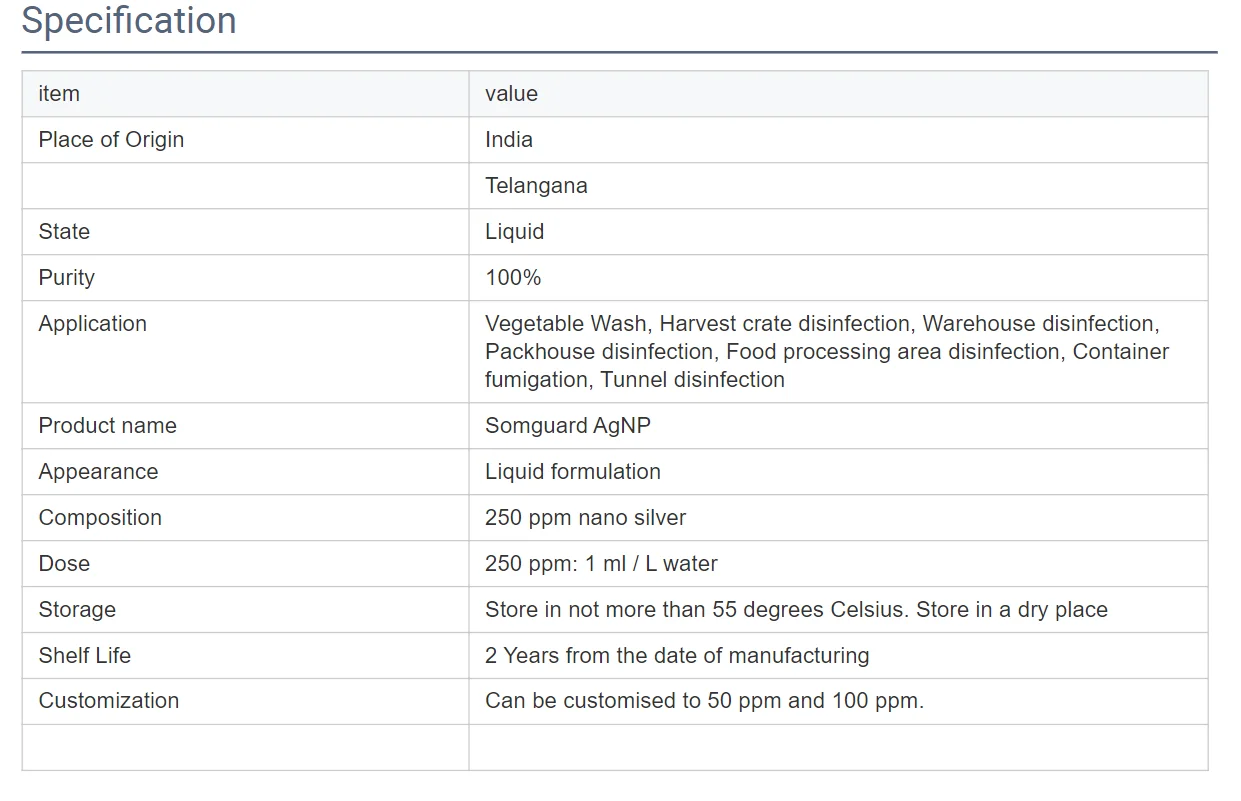Viewport: 1241px width, 801px height.
Task: Select the Shelf Life row label
Action: (x=85, y=655)
